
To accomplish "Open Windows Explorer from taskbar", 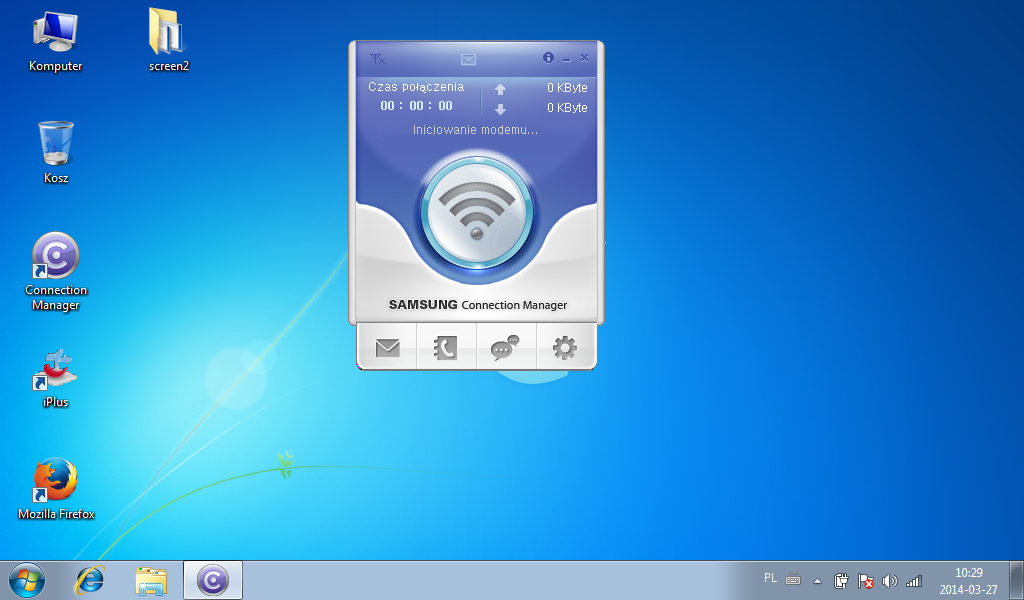I will [x=151, y=580].
